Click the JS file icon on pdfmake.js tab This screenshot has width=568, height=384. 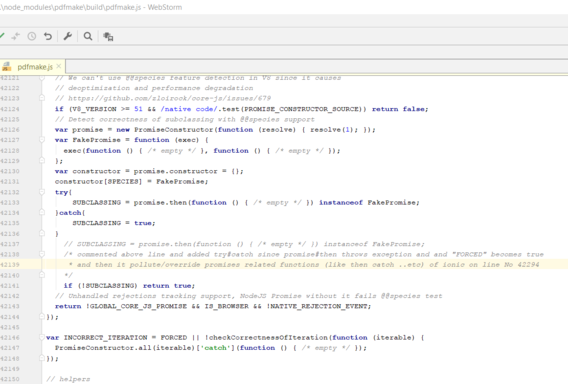coord(7,67)
